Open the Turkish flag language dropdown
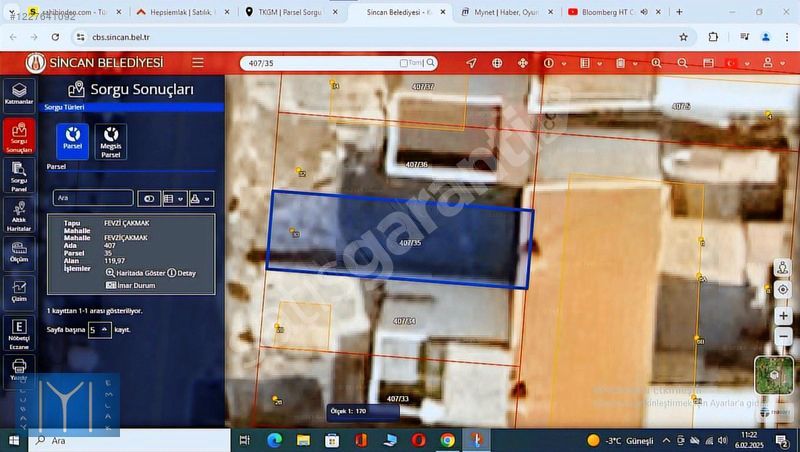 point(735,63)
